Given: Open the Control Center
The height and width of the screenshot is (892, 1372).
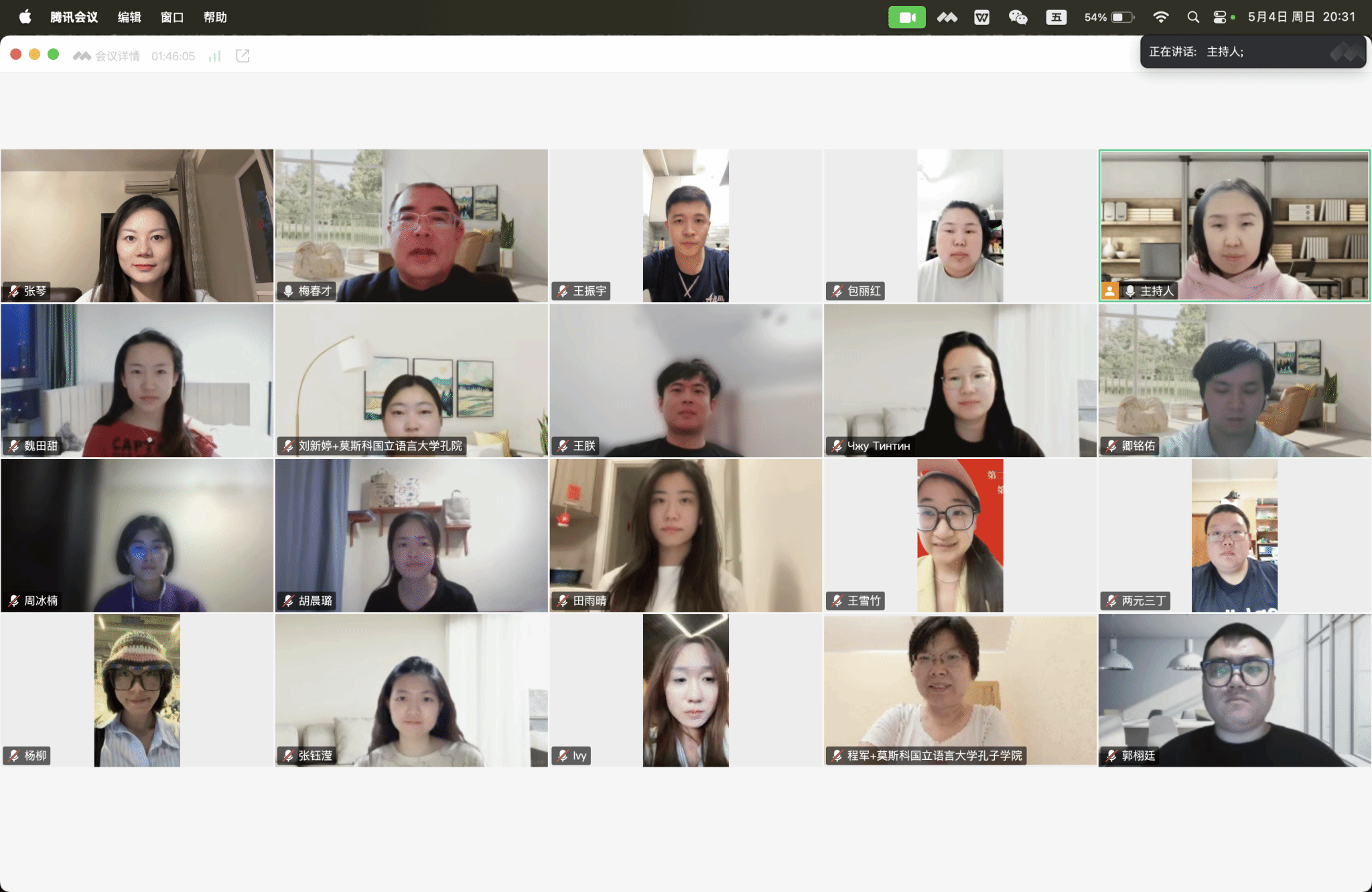Looking at the screenshot, I should point(1221,17).
